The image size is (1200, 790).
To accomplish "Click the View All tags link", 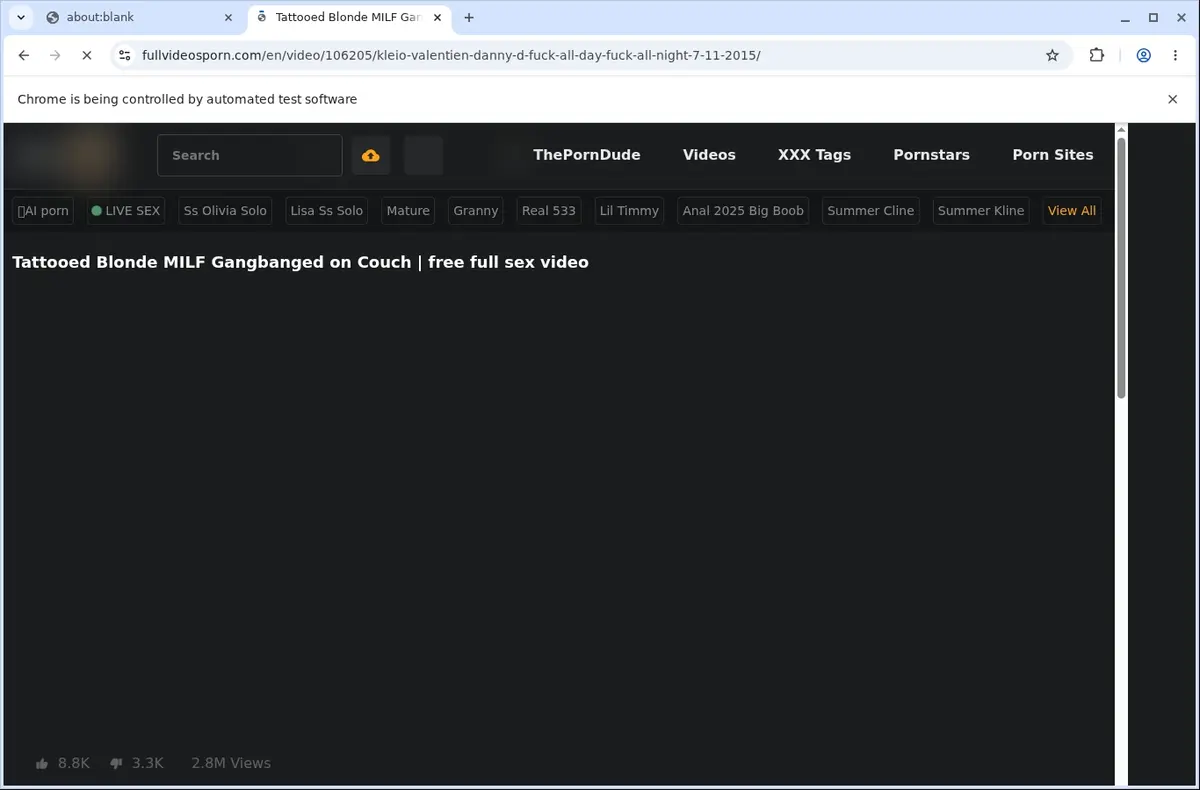I will click(x=1071, y=211).
